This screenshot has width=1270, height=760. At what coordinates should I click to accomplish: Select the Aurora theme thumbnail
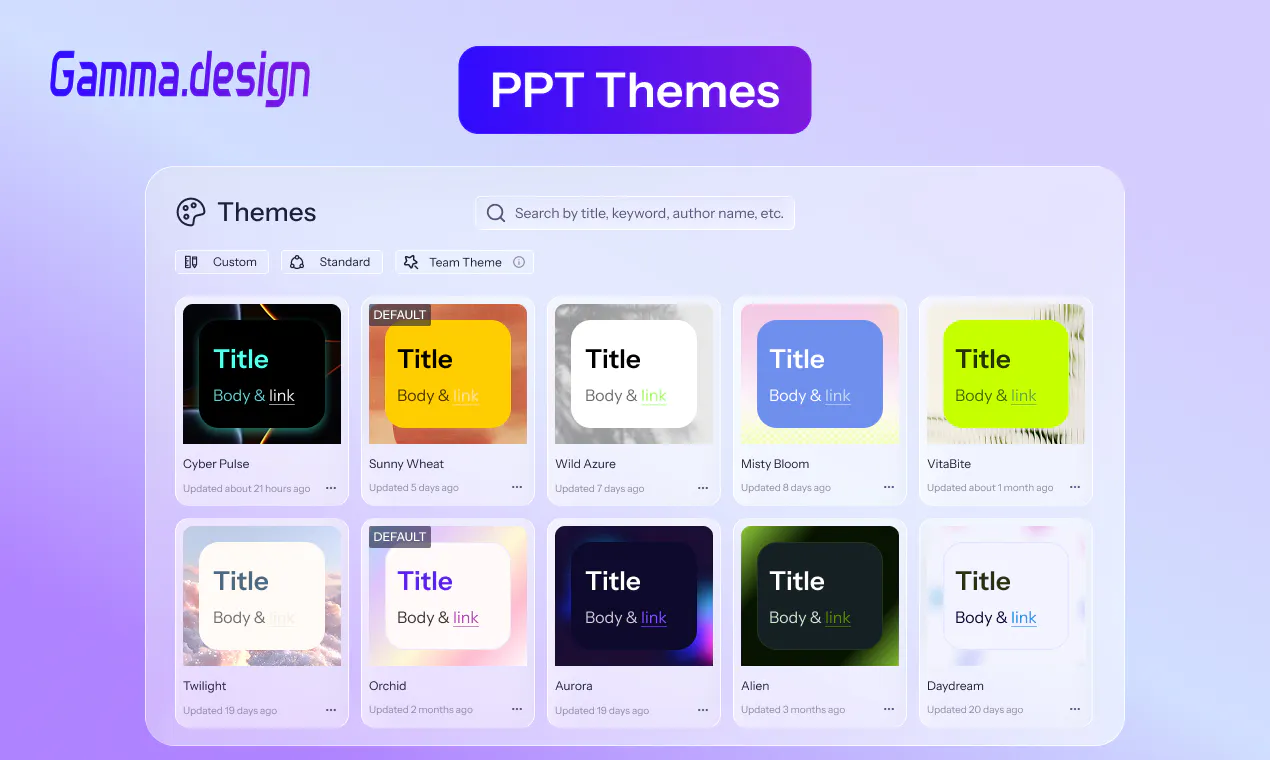point(634,596)
